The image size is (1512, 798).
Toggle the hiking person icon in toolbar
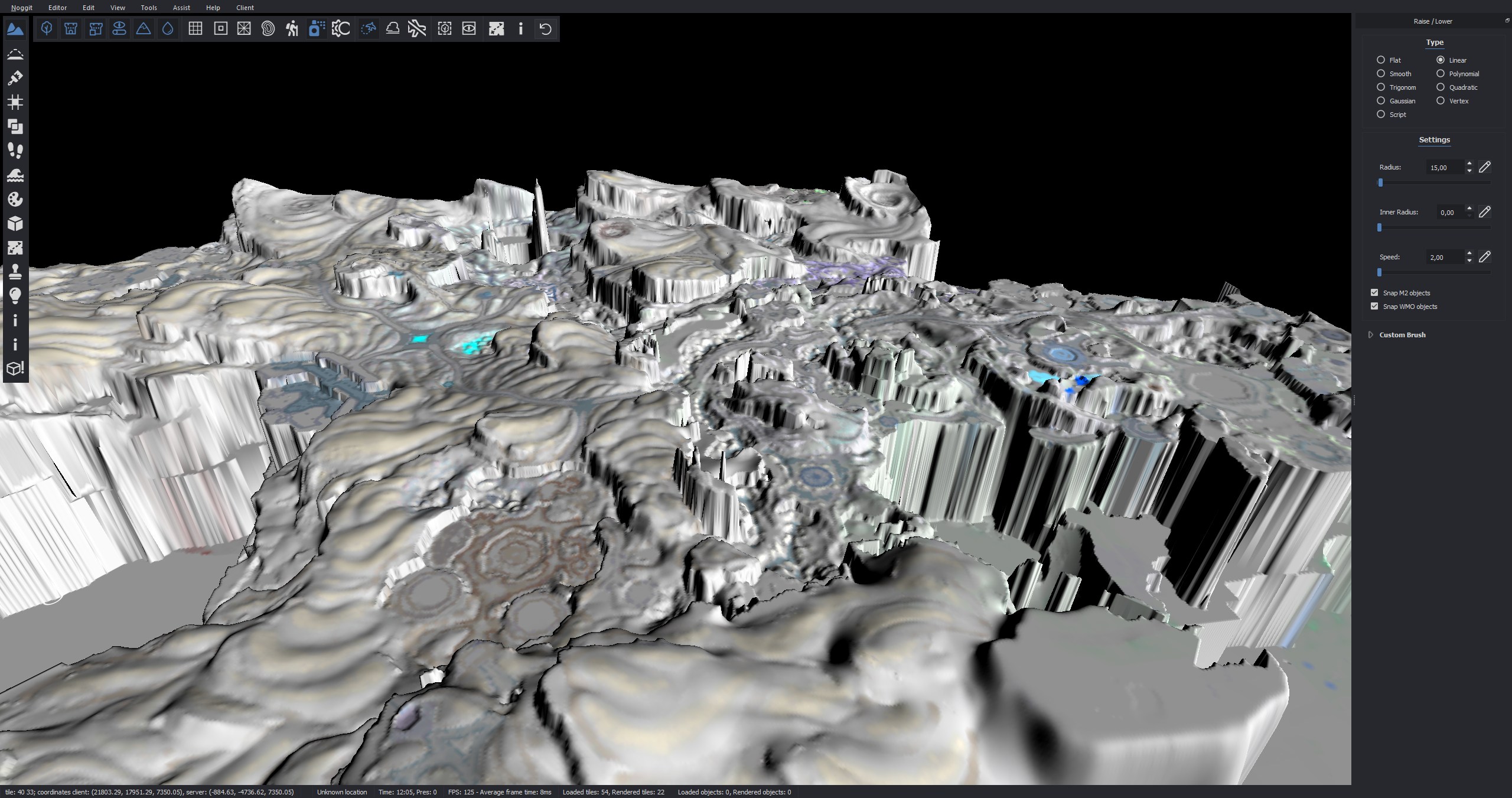[292, 28]
